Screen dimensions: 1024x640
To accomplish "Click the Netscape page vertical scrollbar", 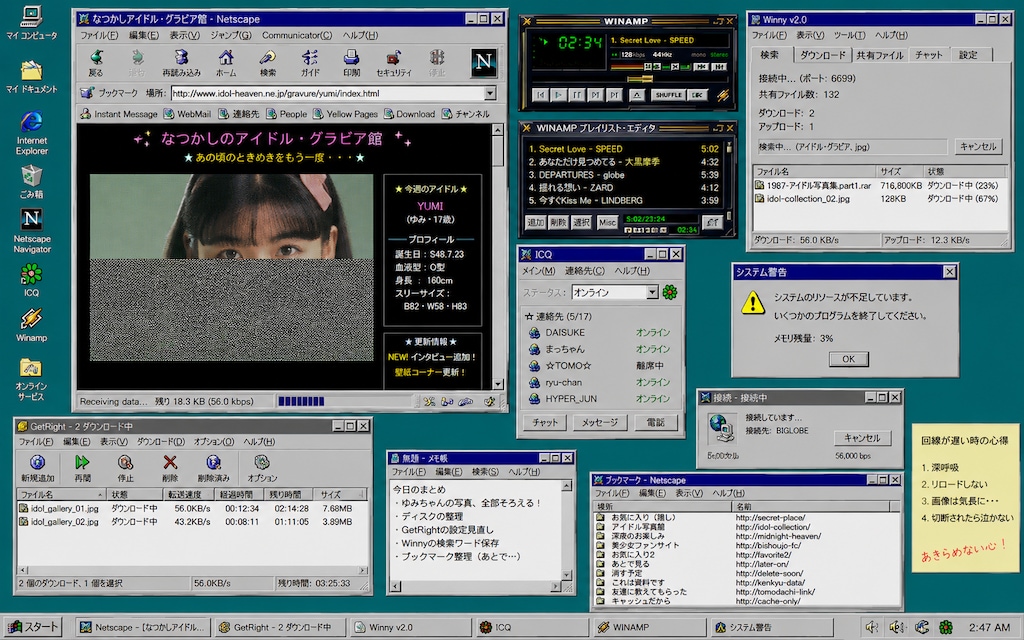I will tap(498, 257).
